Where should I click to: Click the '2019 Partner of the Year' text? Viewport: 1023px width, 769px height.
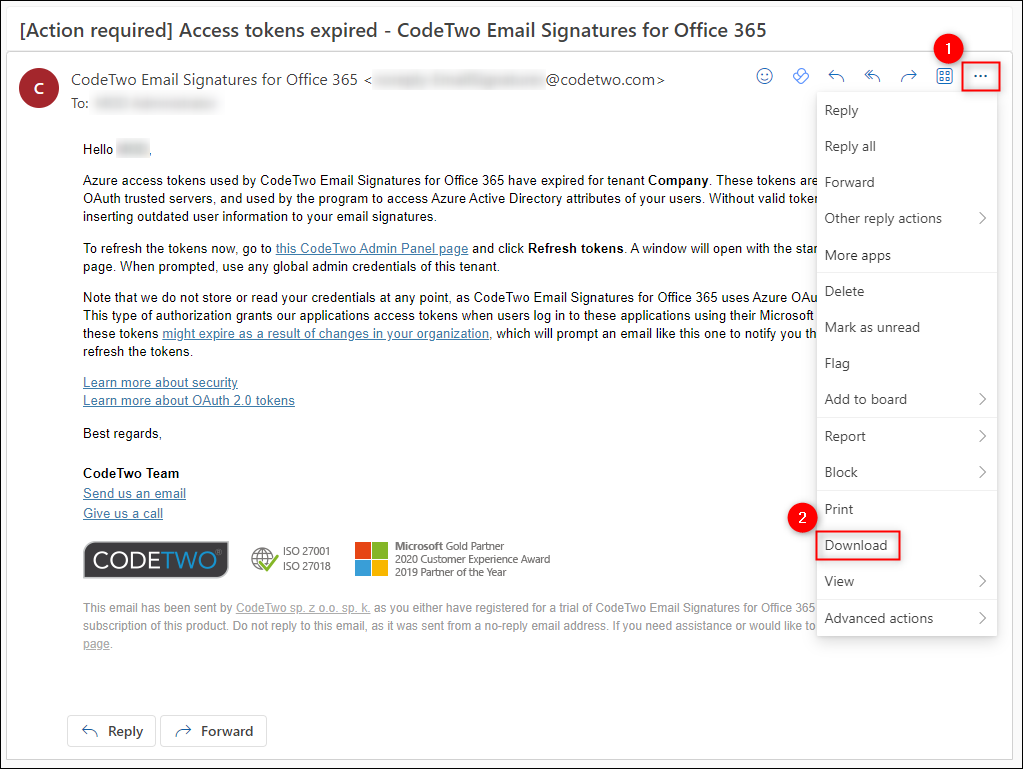coord(450,572)
